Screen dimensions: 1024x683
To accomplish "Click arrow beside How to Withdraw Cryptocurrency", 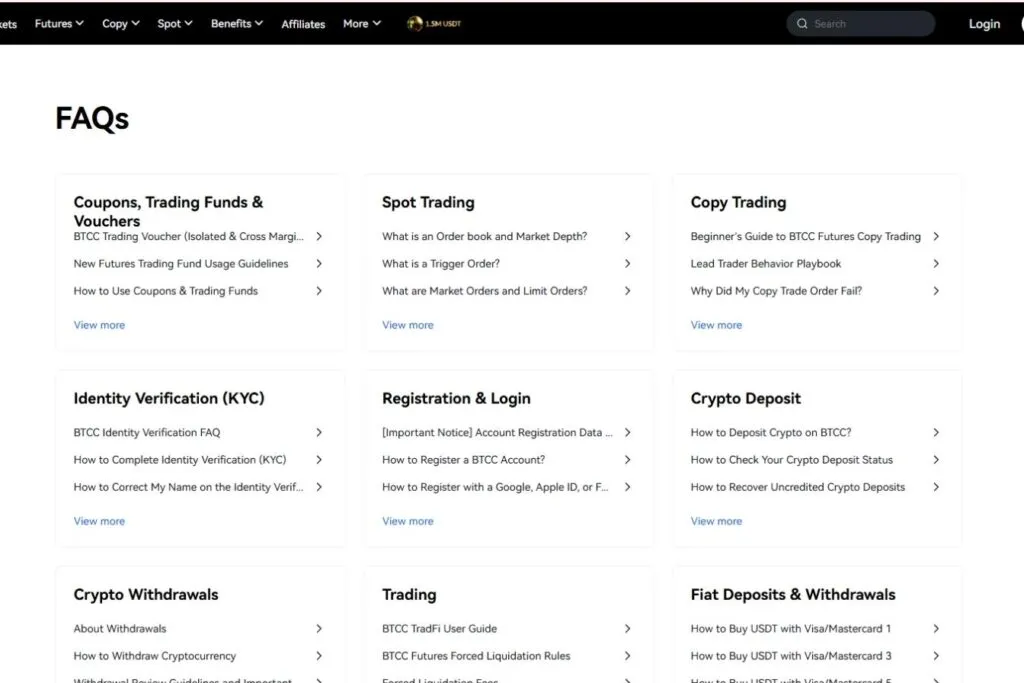I will coord(319,656).
